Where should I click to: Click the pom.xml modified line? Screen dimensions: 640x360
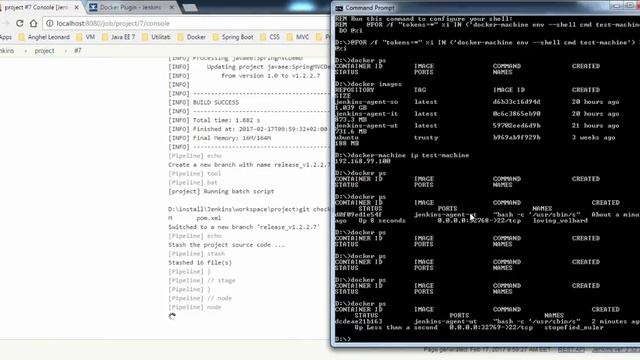coord(194,218)
